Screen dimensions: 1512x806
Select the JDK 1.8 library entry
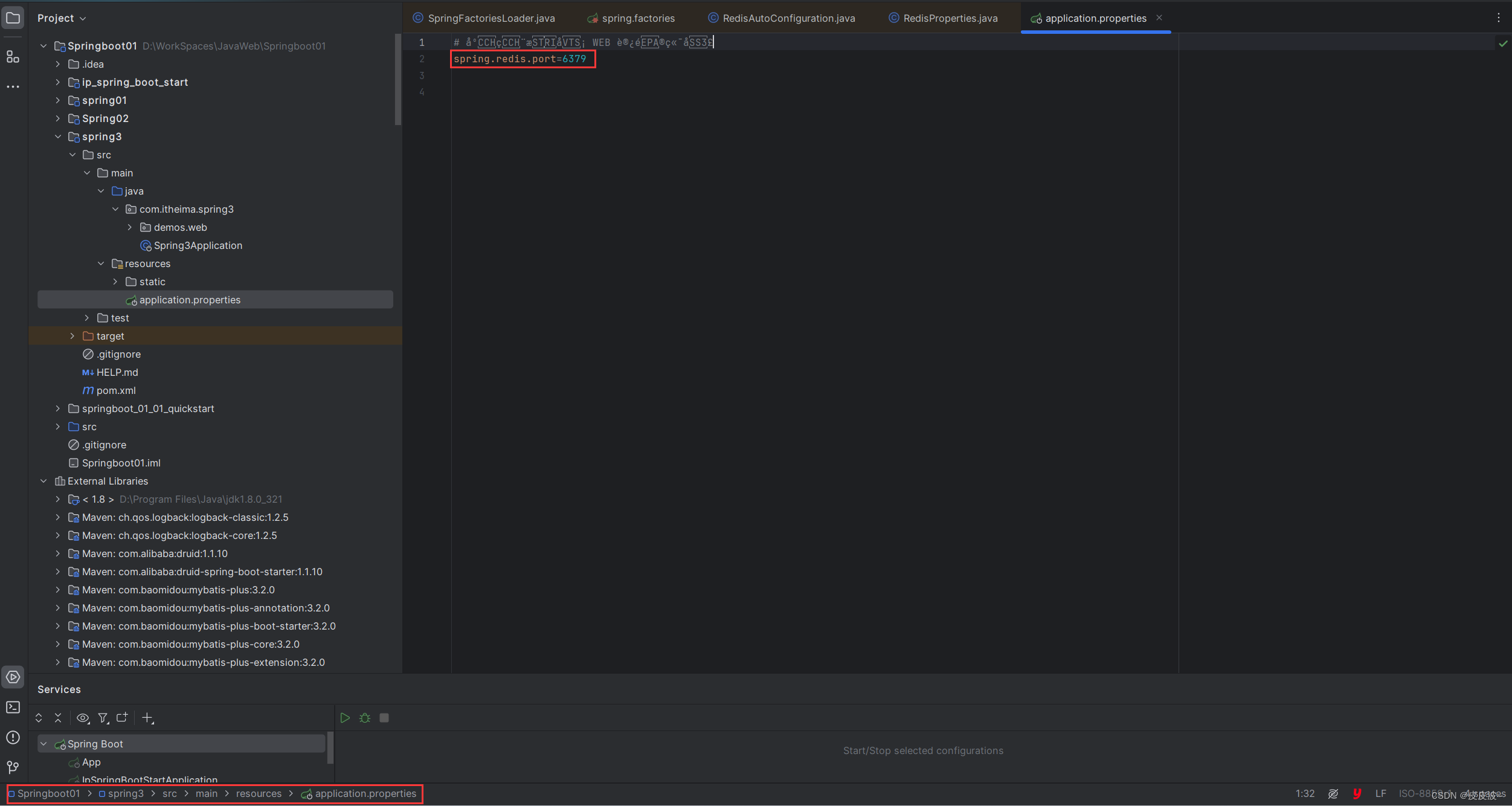(175, 499)
